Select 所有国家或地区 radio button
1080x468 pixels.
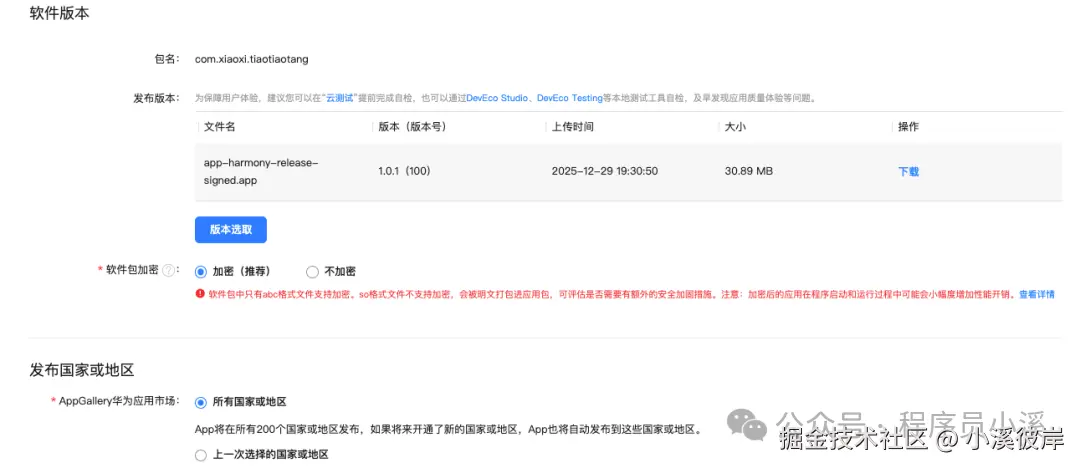201,401
